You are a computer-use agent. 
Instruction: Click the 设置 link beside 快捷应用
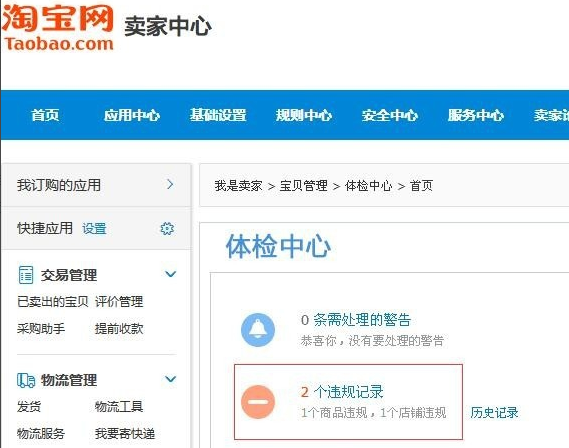[x=94, y=229]
